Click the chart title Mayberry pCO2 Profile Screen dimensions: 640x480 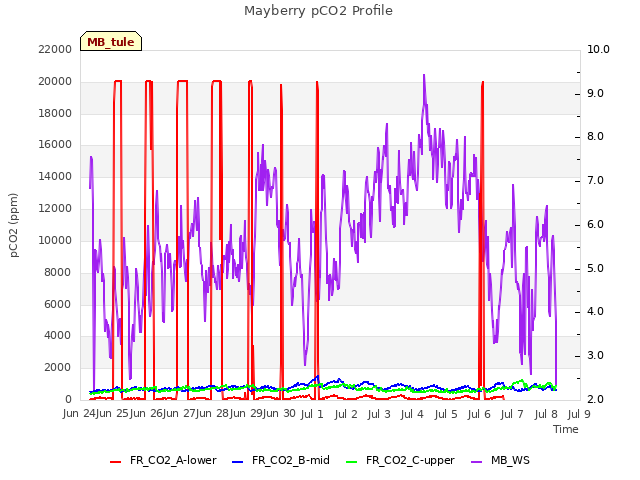click(318, 11)
